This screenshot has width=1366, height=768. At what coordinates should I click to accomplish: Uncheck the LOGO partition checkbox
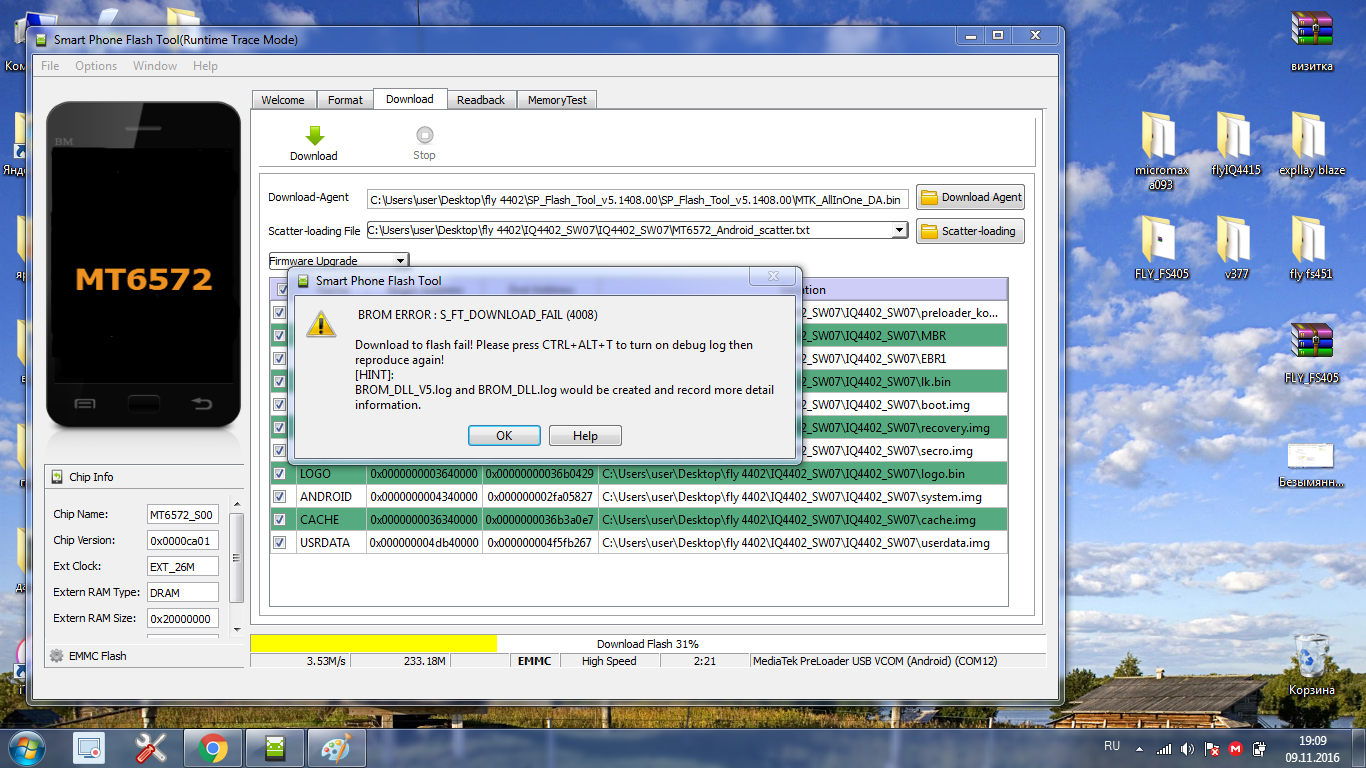click(x=279, y=473)
